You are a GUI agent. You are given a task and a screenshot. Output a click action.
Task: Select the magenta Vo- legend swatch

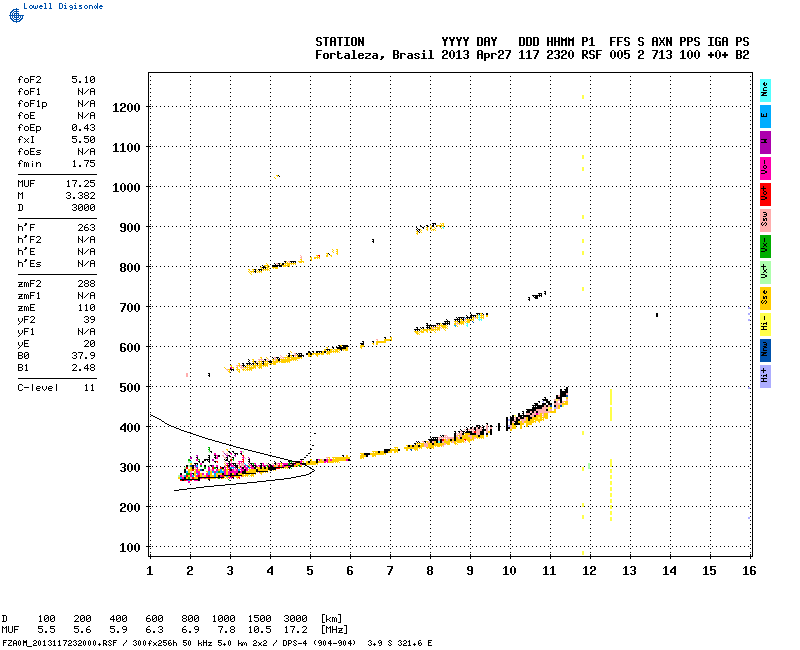(x=765, y=168)
